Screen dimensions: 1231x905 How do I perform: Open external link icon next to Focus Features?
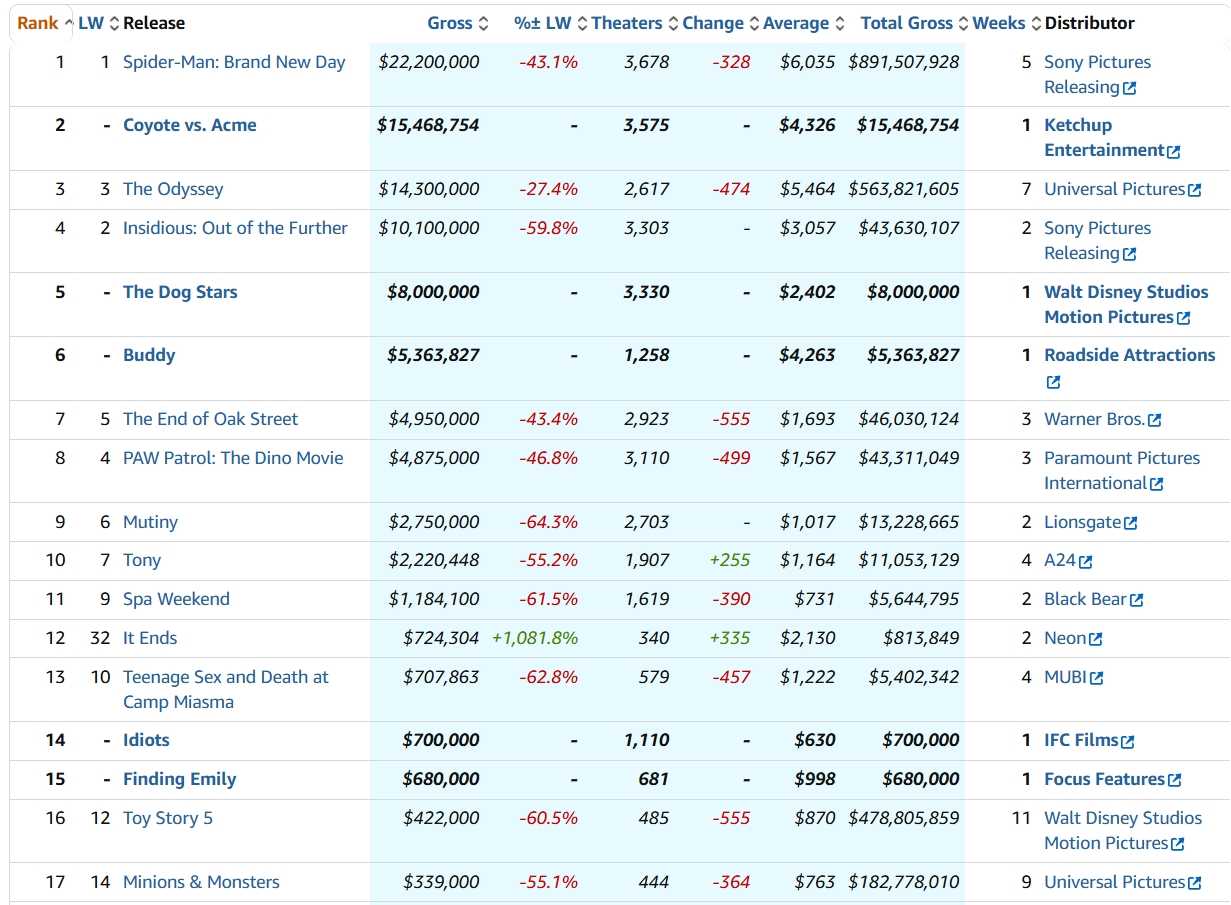(x=1175, y=780)
